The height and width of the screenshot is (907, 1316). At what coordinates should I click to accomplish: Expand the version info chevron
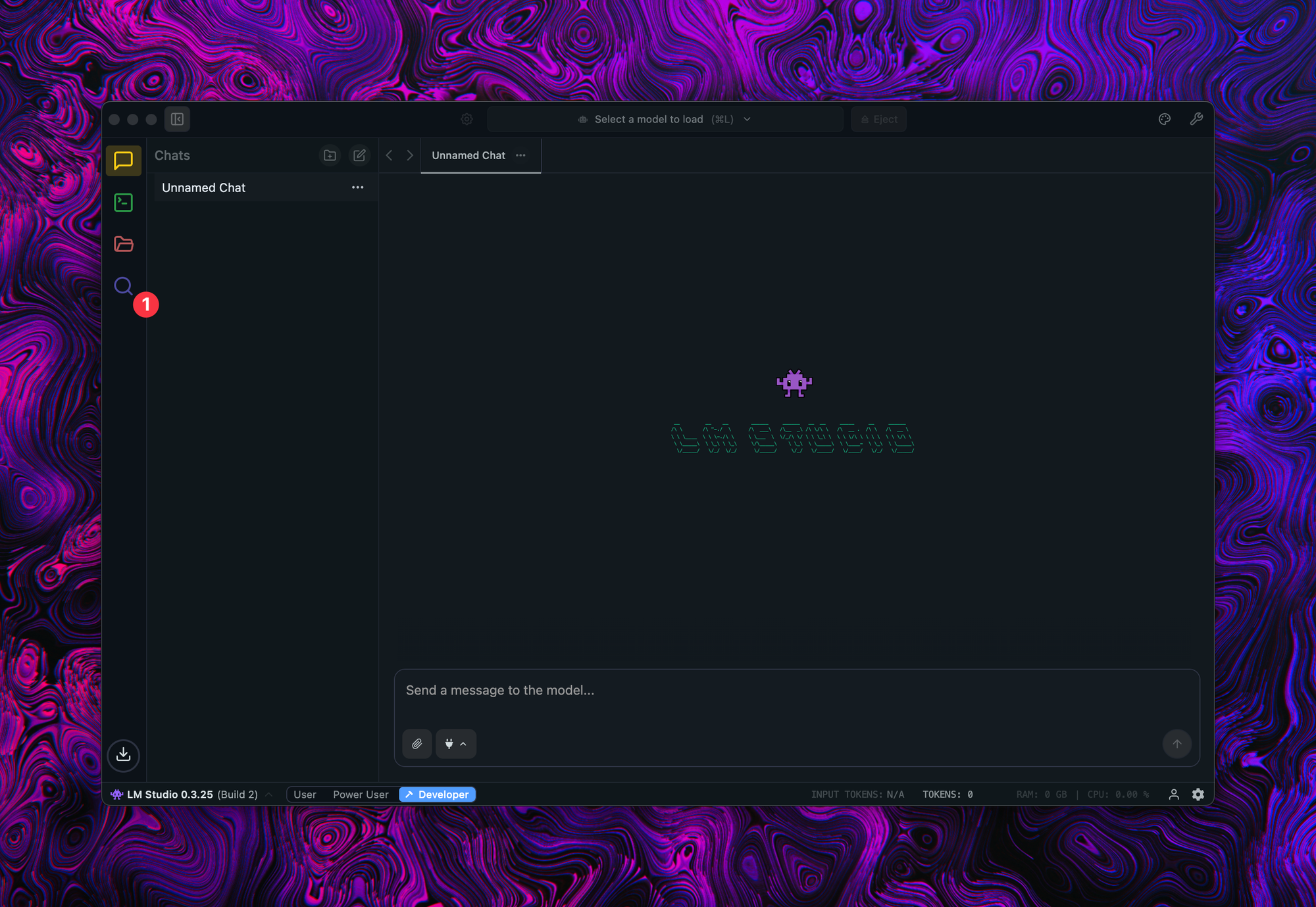pyautogui.click(x=268, y=795)
